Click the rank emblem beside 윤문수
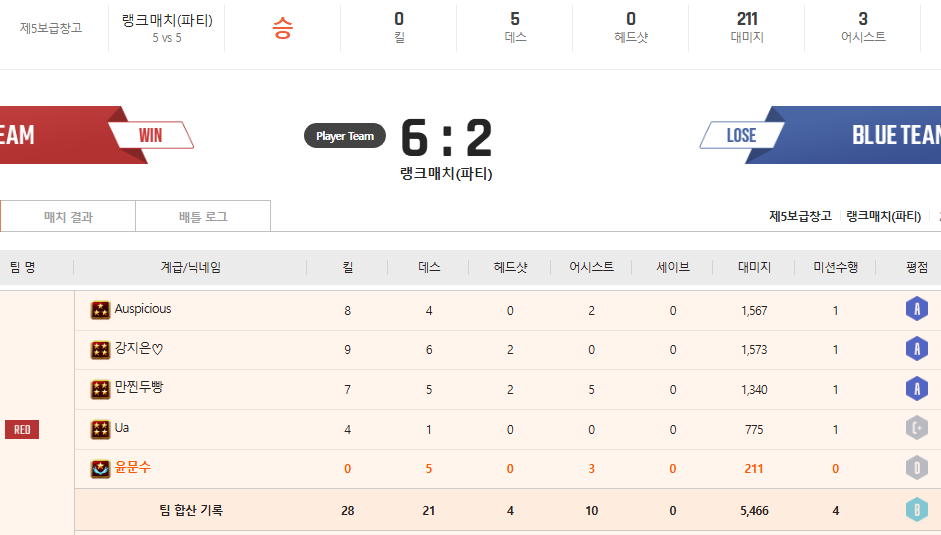This screenshot has width=941, height=535. coord(100,468)
